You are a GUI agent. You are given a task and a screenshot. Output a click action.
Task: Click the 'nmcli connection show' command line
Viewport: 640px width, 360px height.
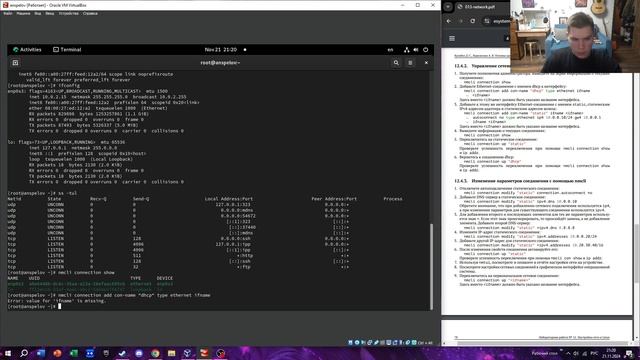click(61, 272)
